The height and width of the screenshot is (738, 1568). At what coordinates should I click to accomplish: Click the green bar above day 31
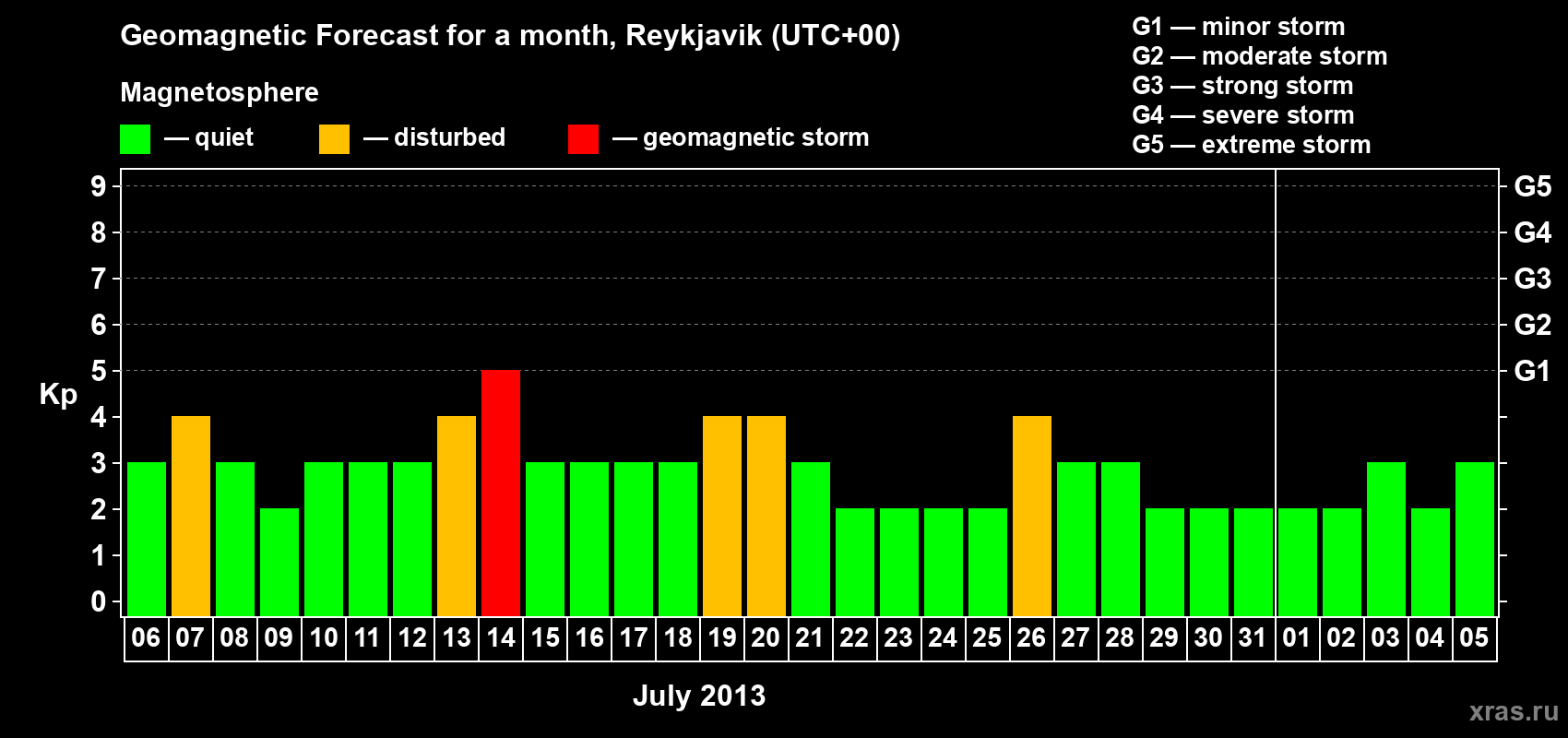click(x=1253, y=562)
